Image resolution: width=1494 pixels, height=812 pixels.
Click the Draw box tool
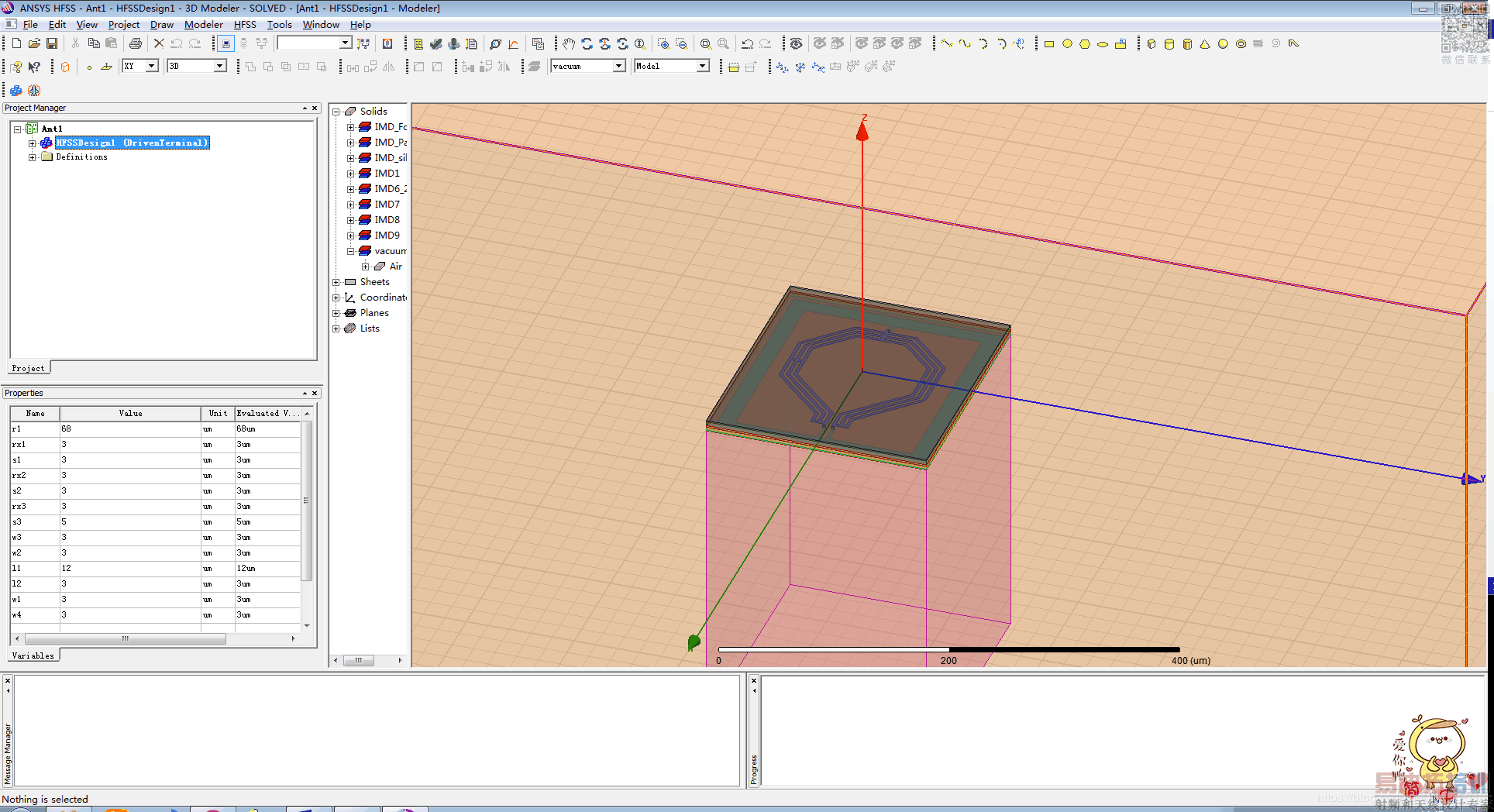pos(1151,44)
